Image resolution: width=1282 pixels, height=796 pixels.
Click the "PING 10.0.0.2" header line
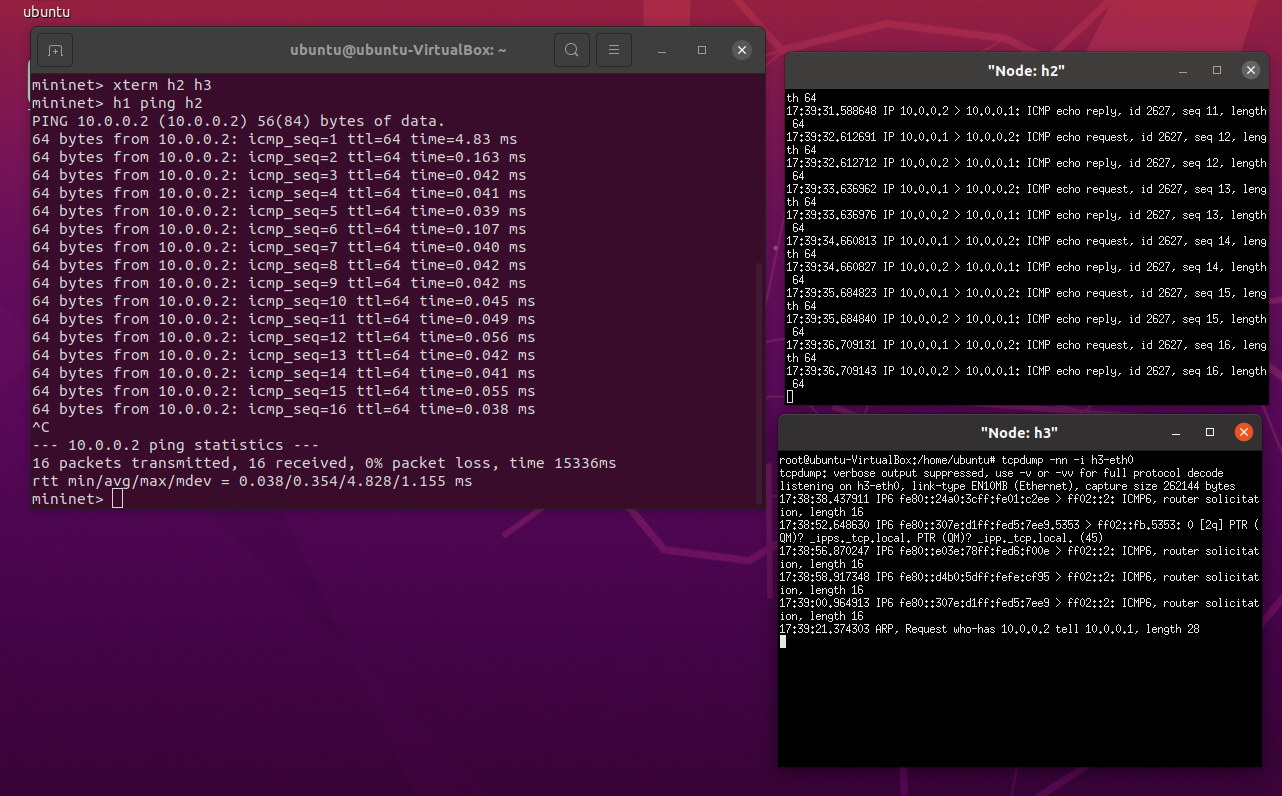(239, 121)
